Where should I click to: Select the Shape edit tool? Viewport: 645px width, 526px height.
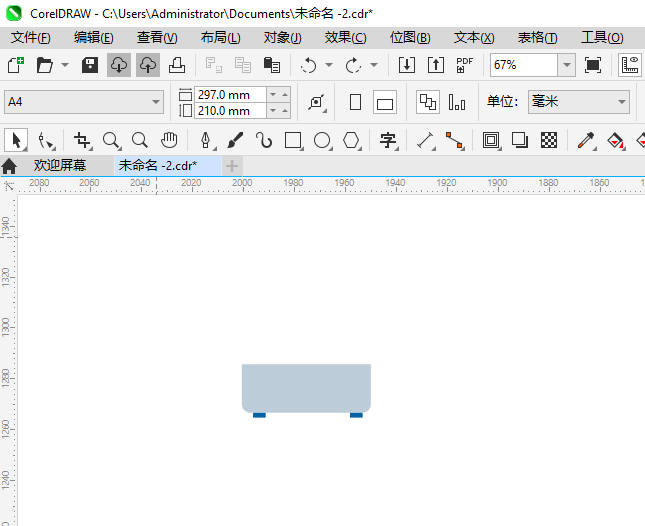point(45,140)
